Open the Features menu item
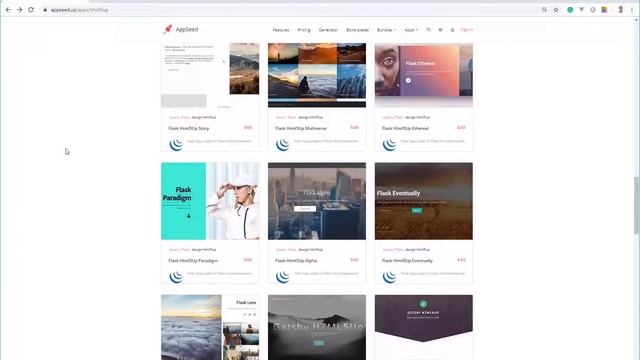The height and width of the screenshot is (360, 640). [x=281, y=30]
